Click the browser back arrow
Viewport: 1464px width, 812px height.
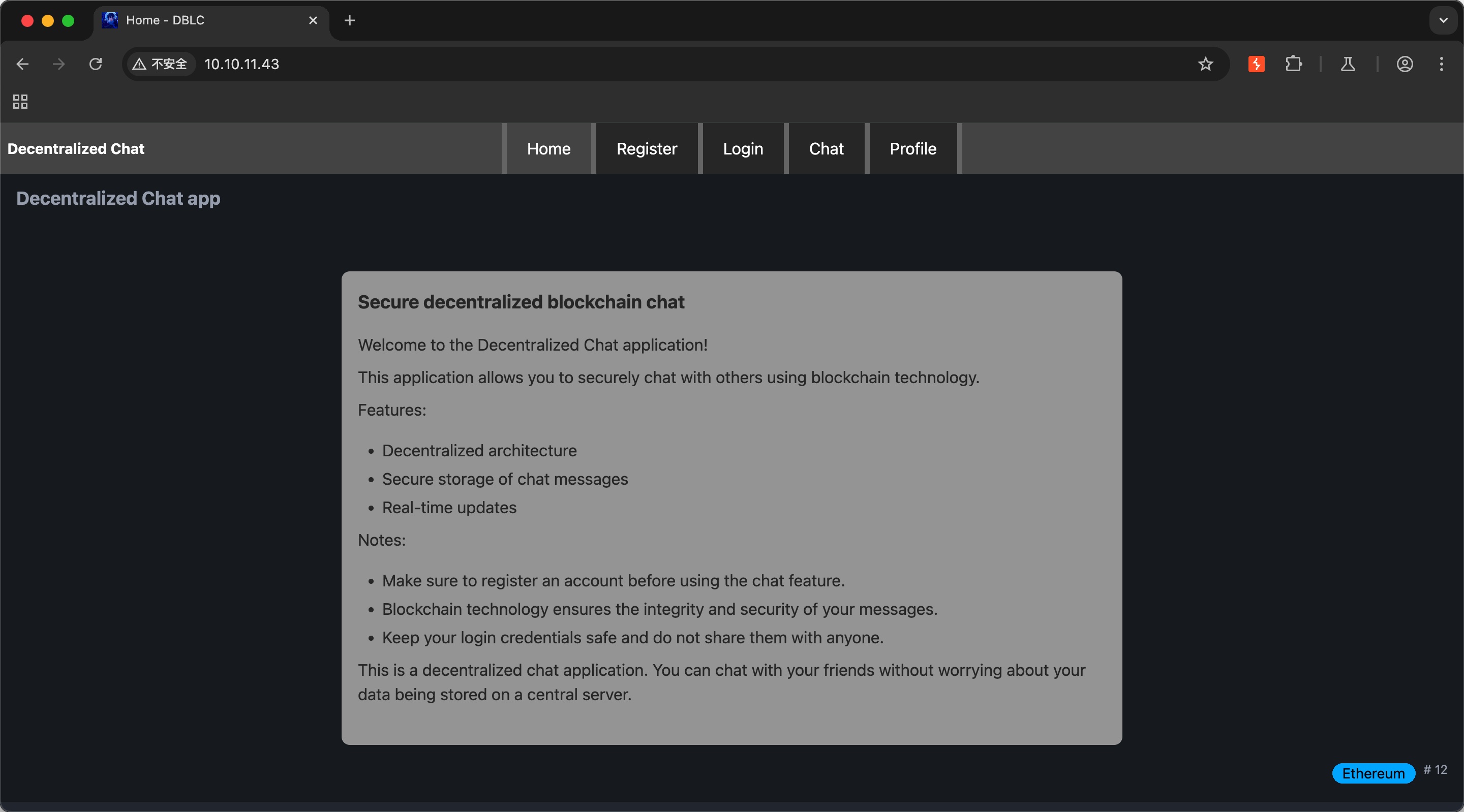[x=23, y=64]
